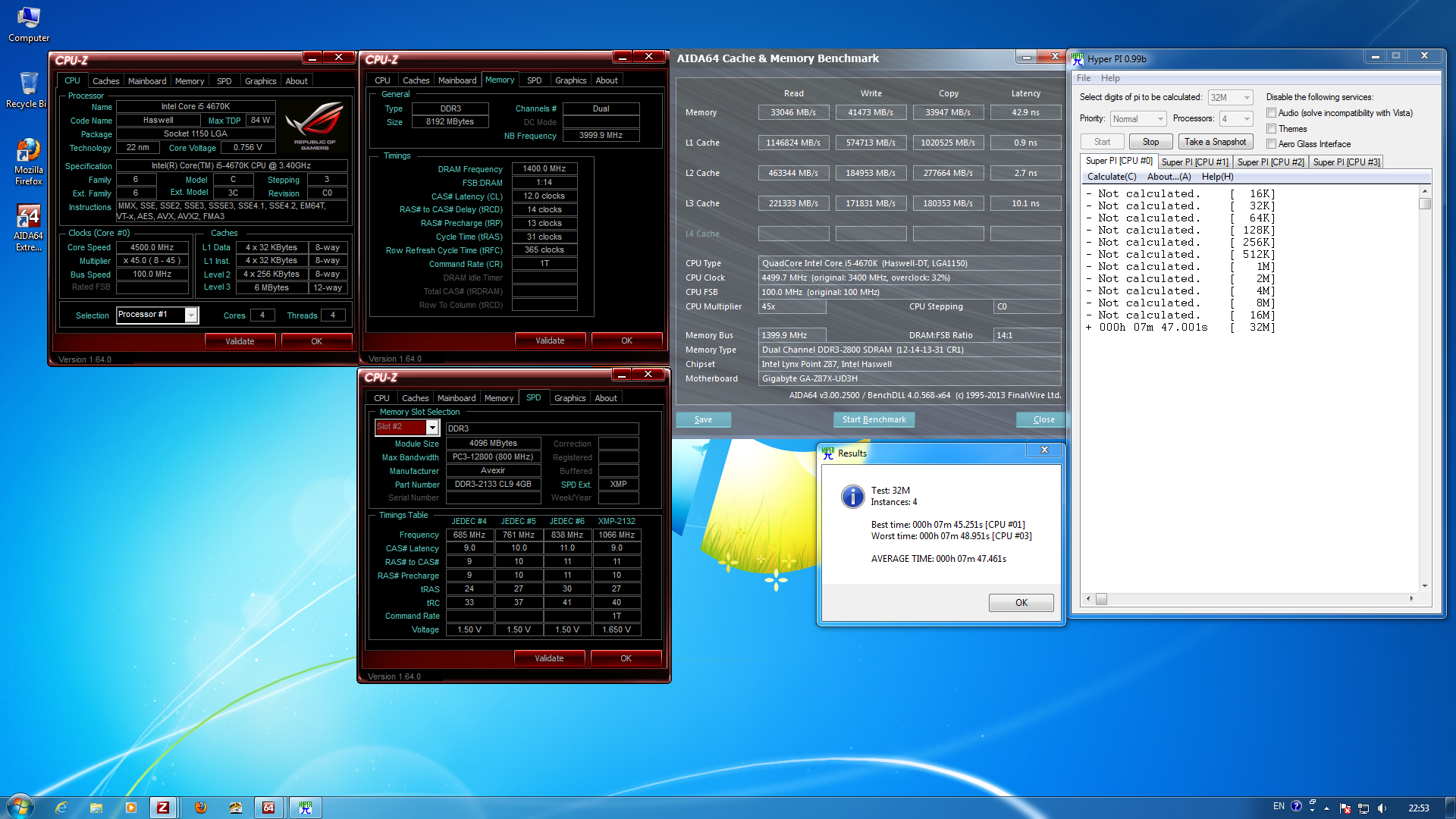Open the Processor #1 selection dropdown
The image size is (1456, 819).
pyautogui.click(x=191, y=315)
